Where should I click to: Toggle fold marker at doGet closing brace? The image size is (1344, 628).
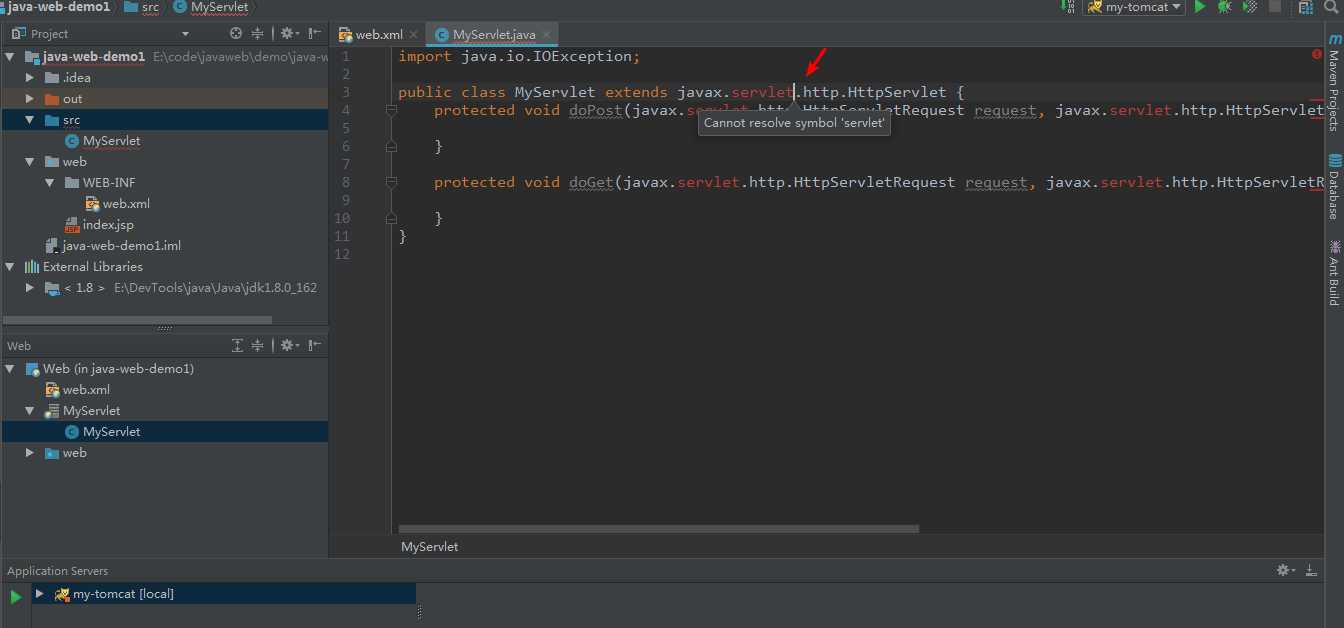tap(392, 219)
